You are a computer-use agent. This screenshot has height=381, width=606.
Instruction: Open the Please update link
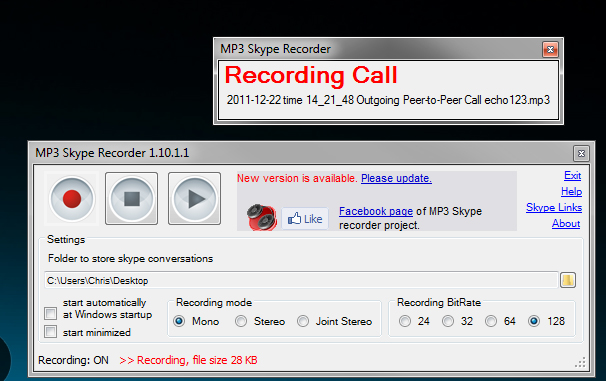click(396, 179)
